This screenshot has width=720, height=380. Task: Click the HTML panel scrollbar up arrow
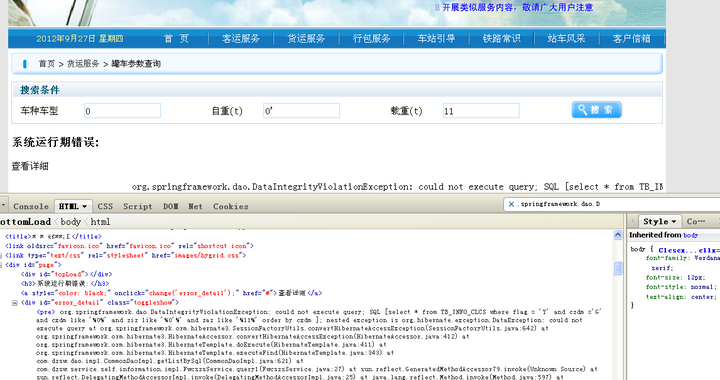(x=618, y=235)
